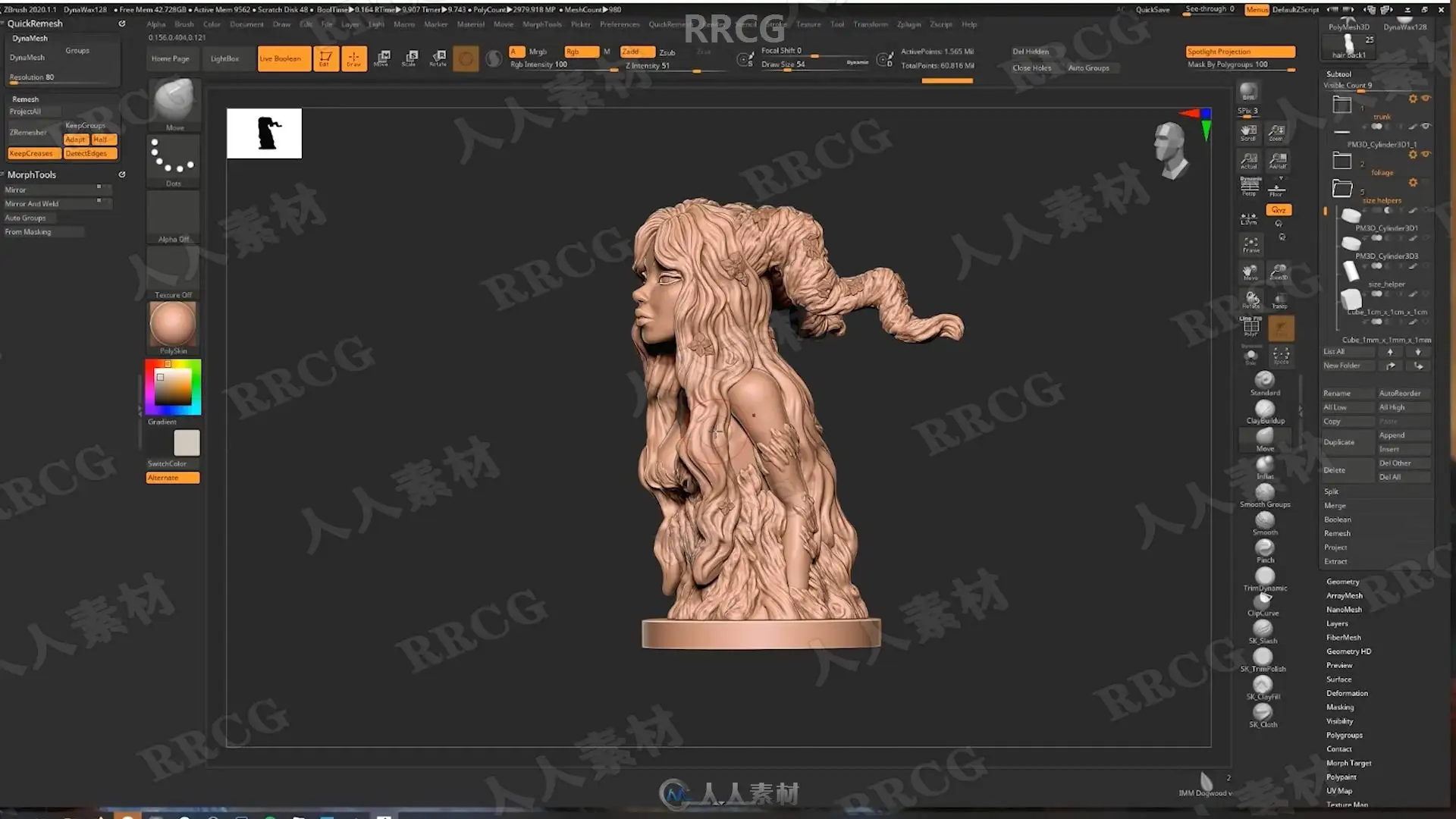Expand the Masking subpalette
The height and width of the screenshot is (819, 1456).
click(1339, 708)
